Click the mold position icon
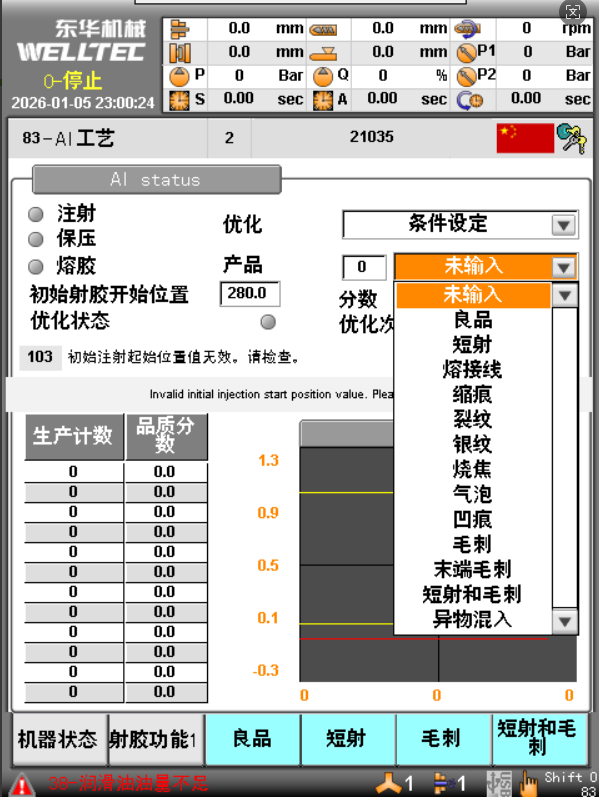 [x=180, y=53]
